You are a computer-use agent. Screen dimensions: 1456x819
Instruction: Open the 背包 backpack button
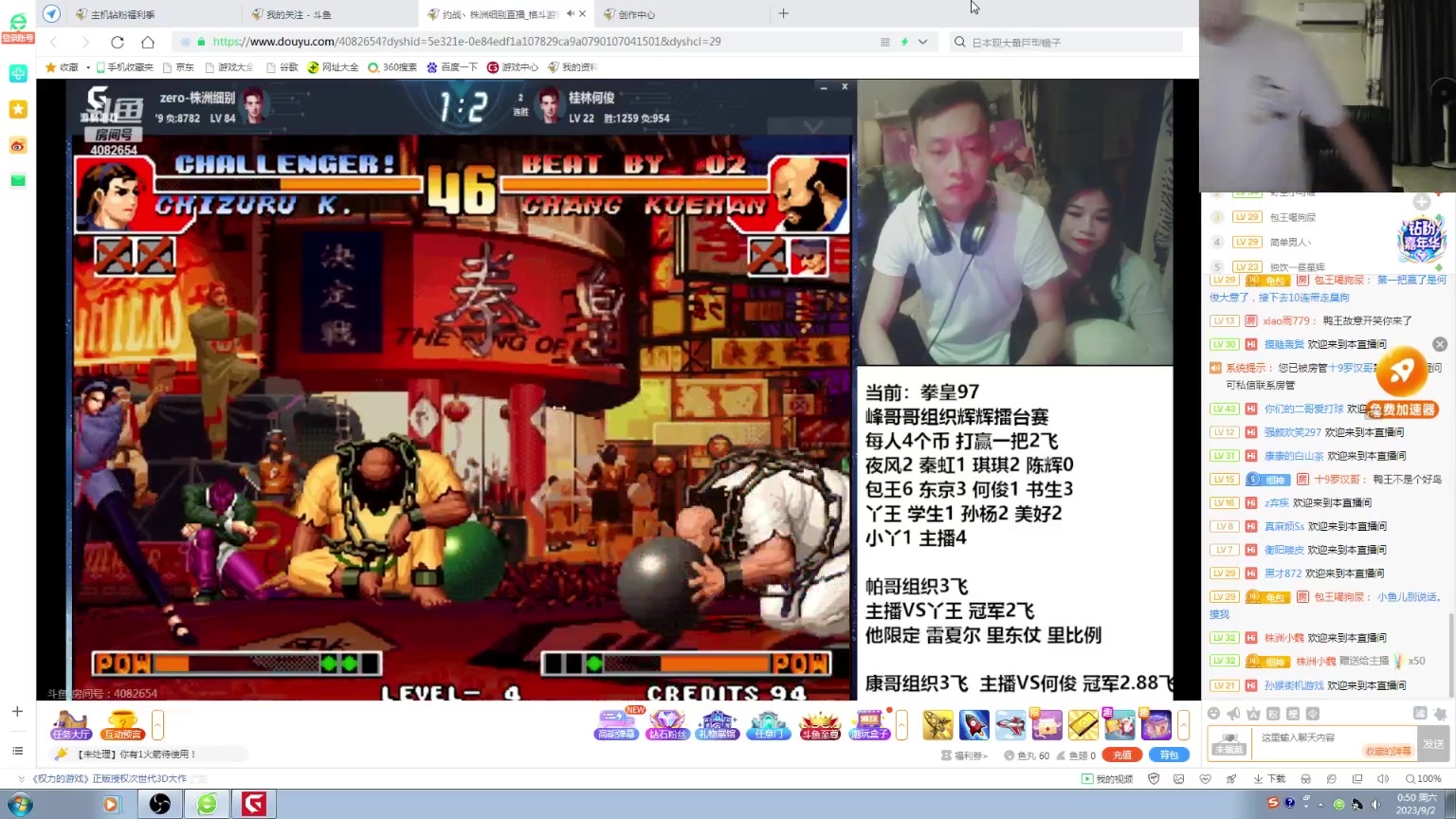point(1169,755)
